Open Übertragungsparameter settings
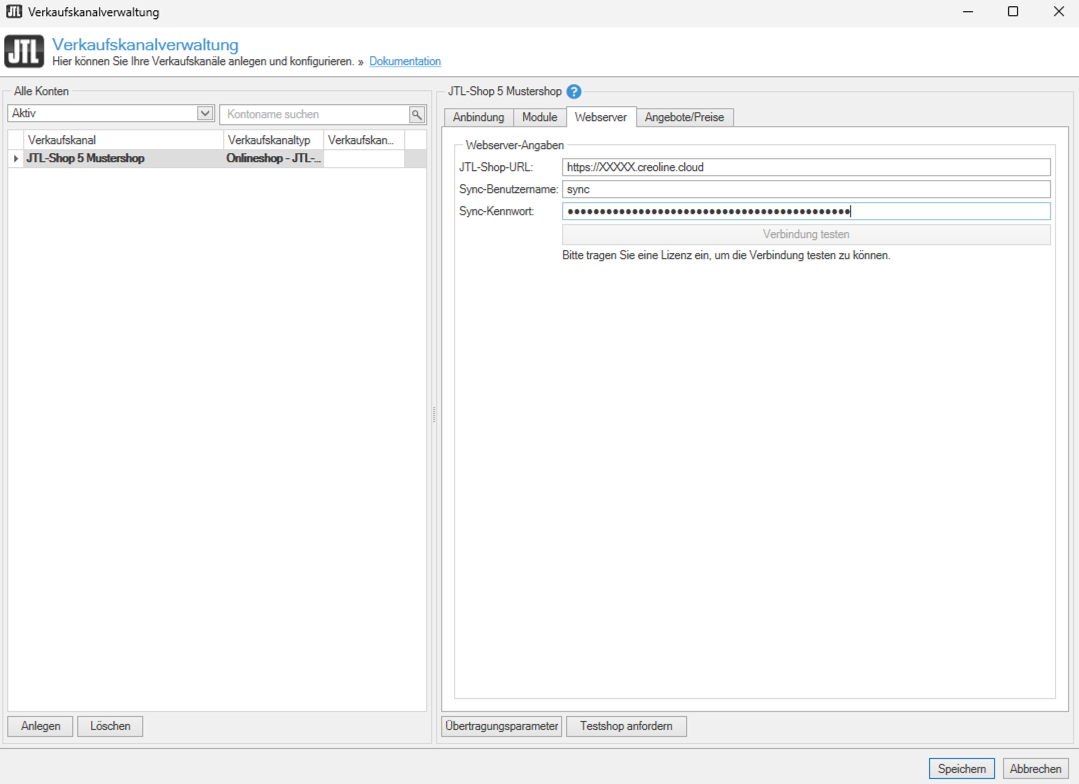This screenshot has height=784, width=1079. (502, 726)
